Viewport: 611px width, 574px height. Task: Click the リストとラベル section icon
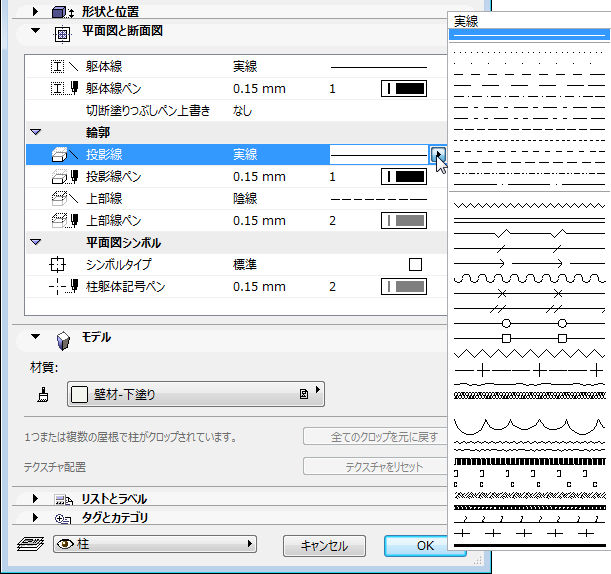pyautogui.click(x=63, y=500)
